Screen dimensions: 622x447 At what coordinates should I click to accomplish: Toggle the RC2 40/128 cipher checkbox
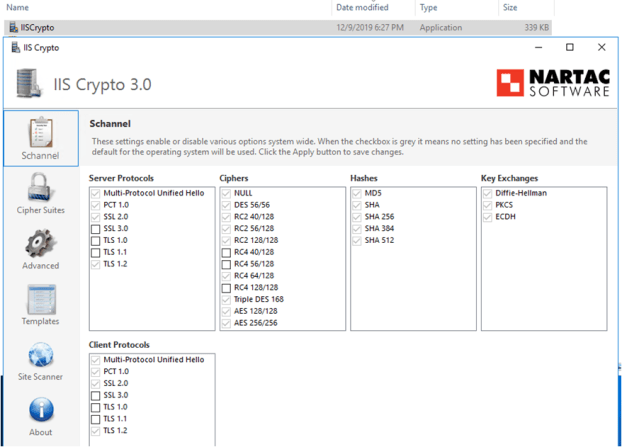pos(226,217)
